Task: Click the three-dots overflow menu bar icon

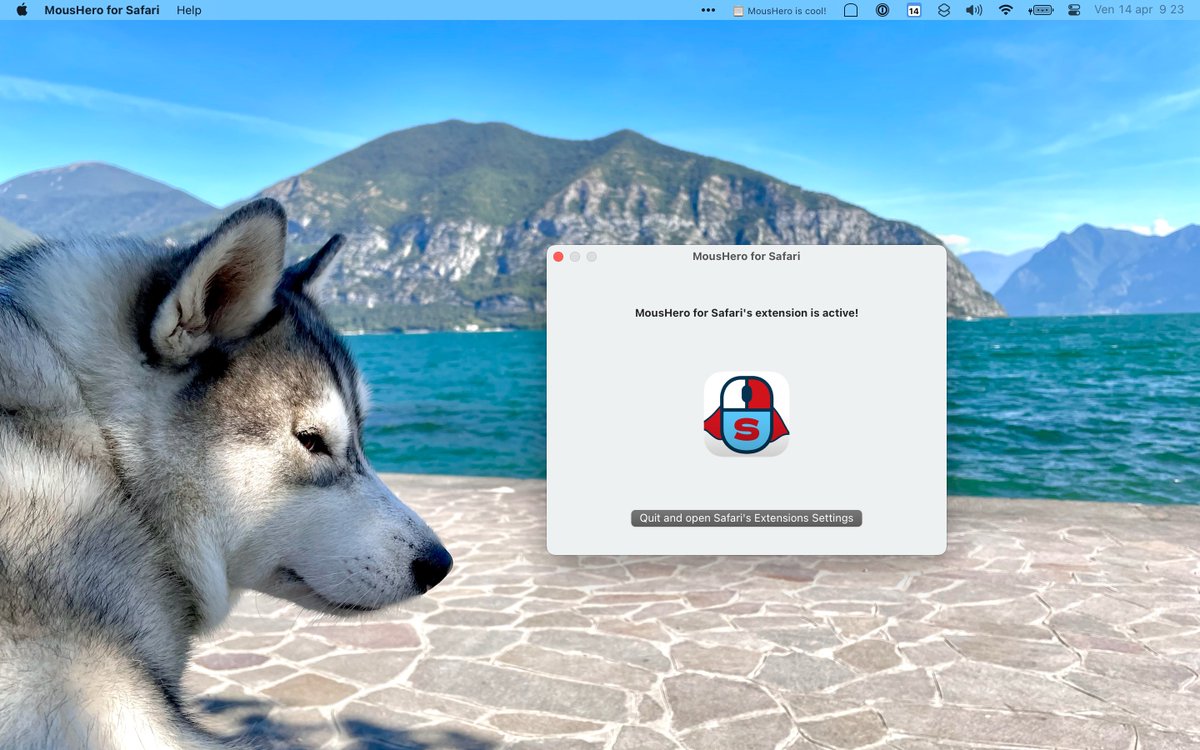Action: pos(708,10)
